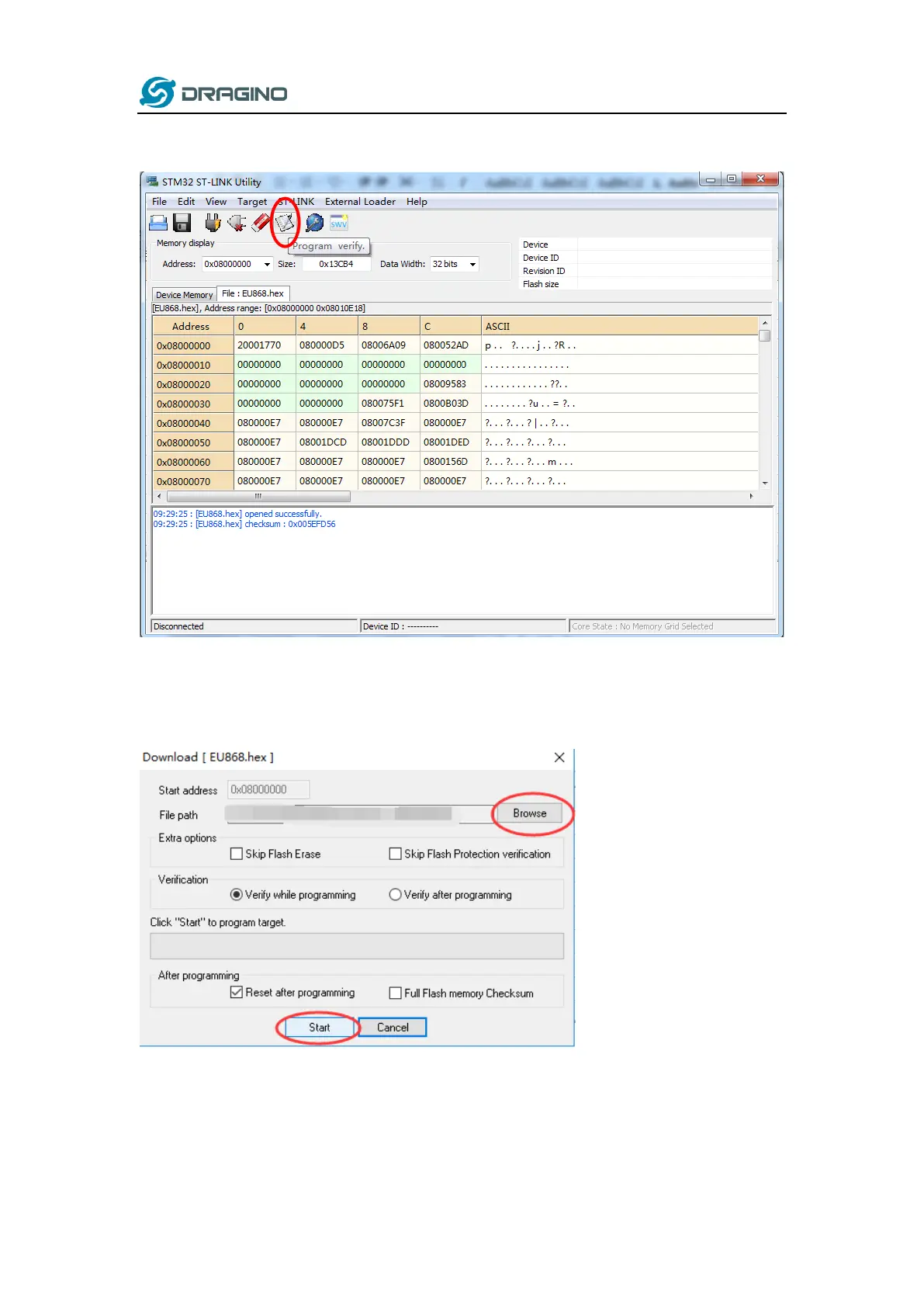The image size is (924, 1307).
Task: Enable Full Flash memory Checksum checkbox
Action: pos(396,993)
